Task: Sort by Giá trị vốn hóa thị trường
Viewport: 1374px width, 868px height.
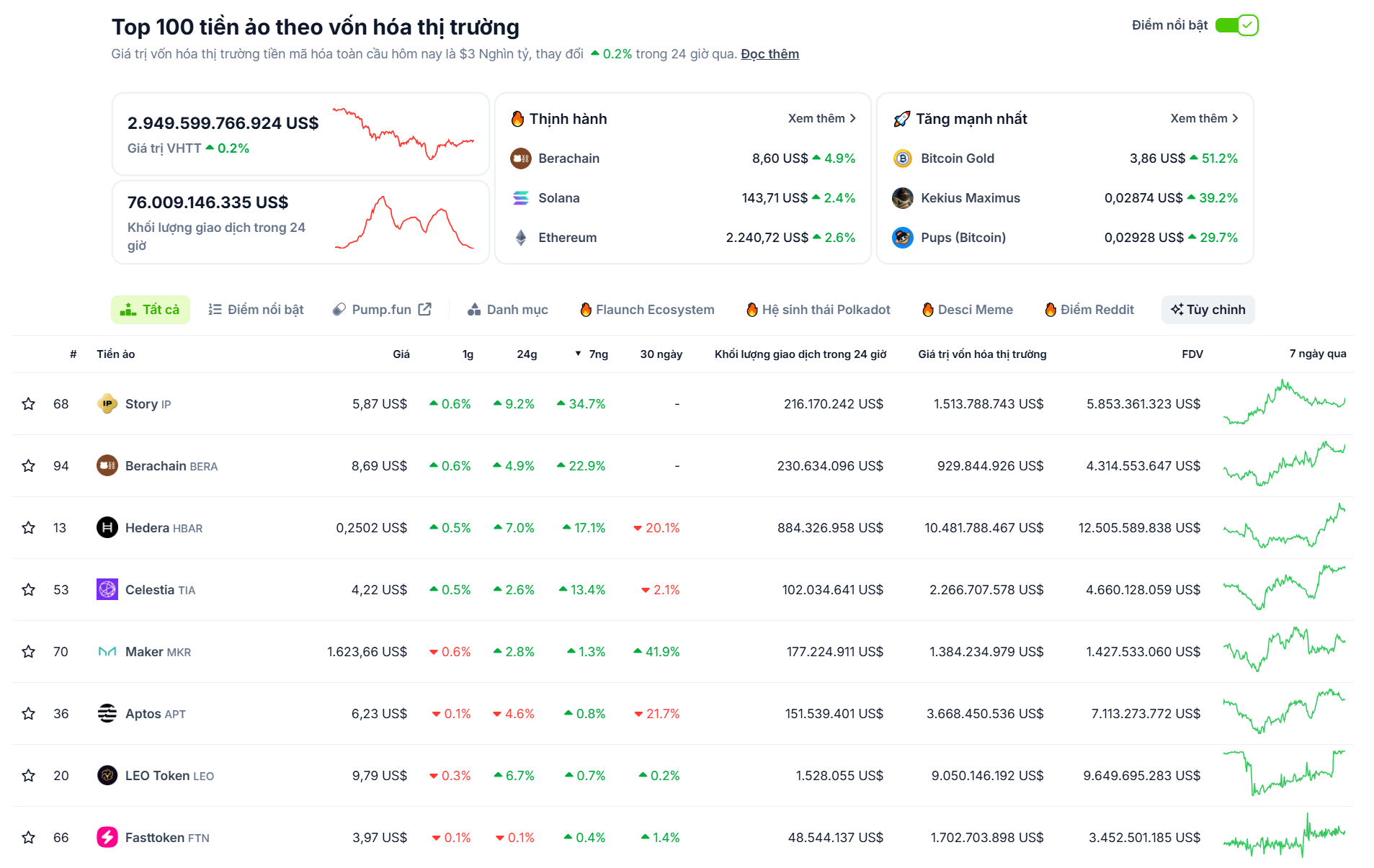Action: coord(983,354)
